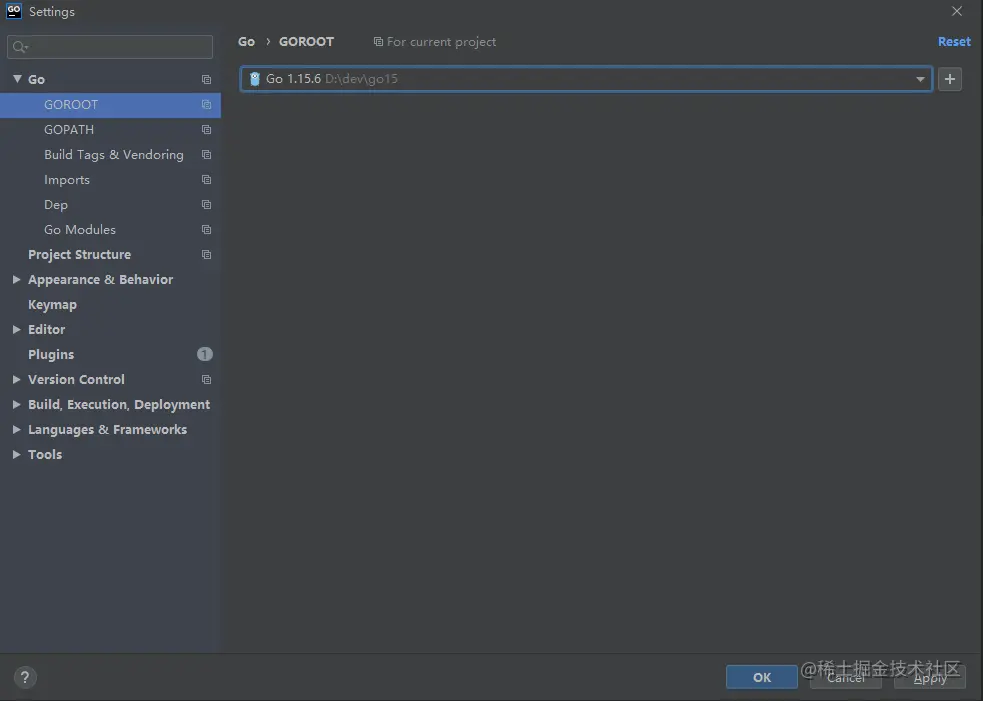Click the OK button
The image size is (983, 701).
pos(762,677)
